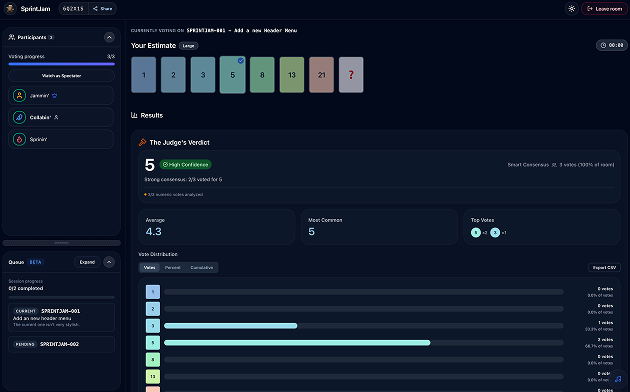Click the Leave room button

[x=604, y=8]
